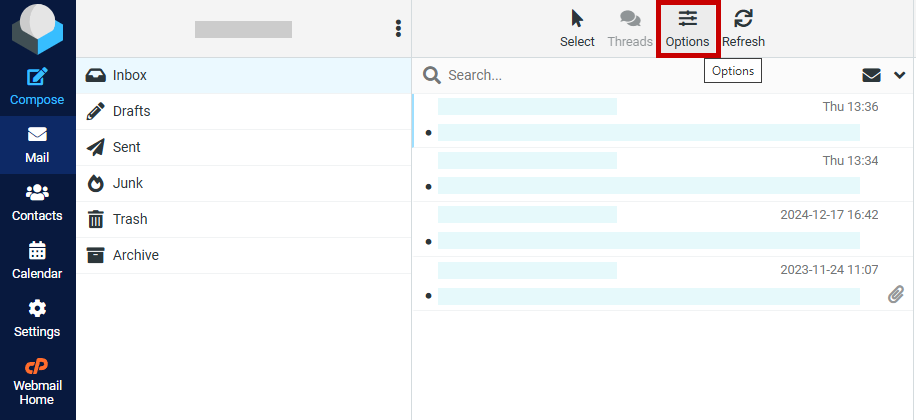Activate the Select messages tool
This screenshot has width=916, height=420.
tap(577, 29)
